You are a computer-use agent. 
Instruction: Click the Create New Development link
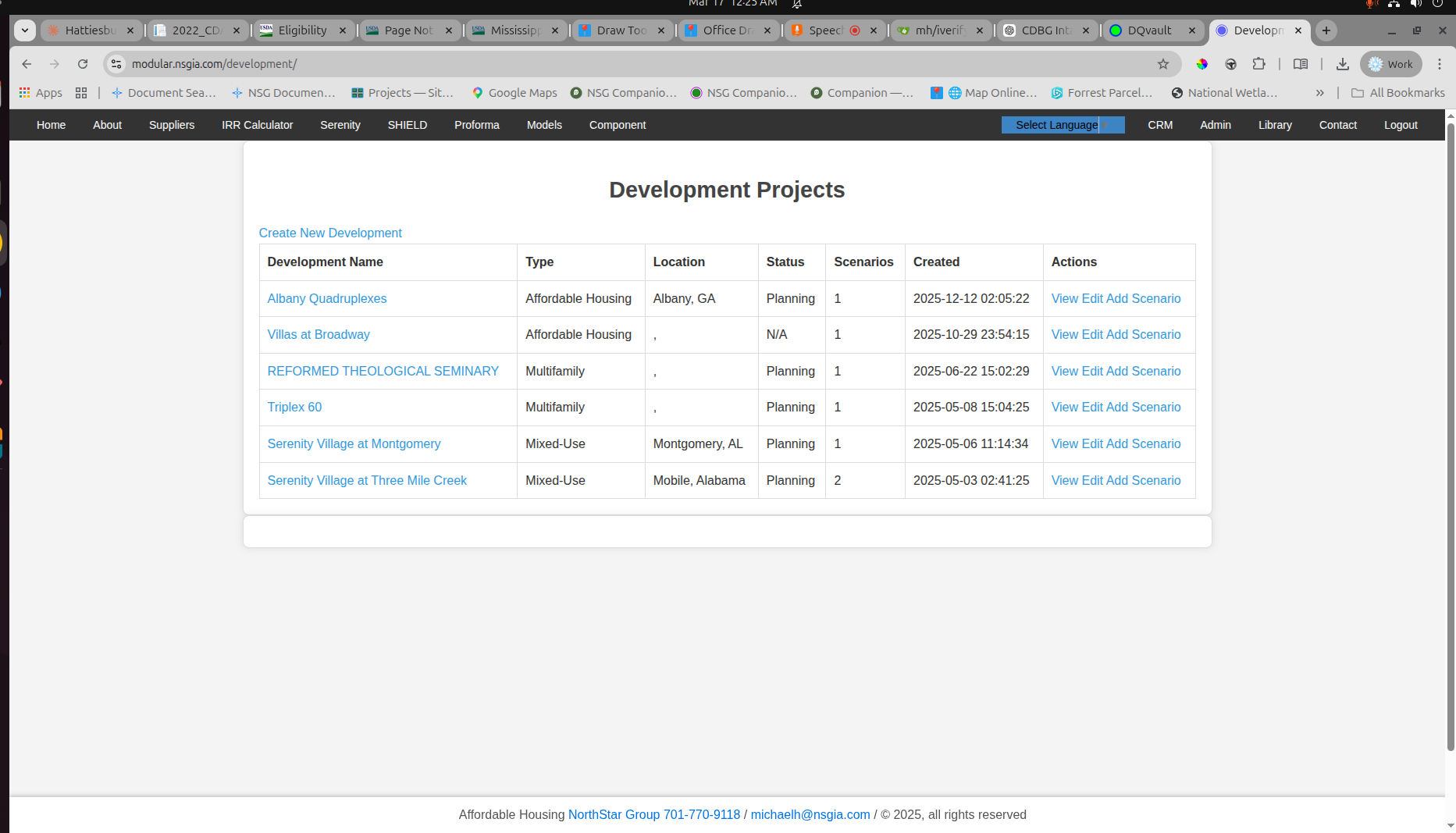tap(330, 233)
